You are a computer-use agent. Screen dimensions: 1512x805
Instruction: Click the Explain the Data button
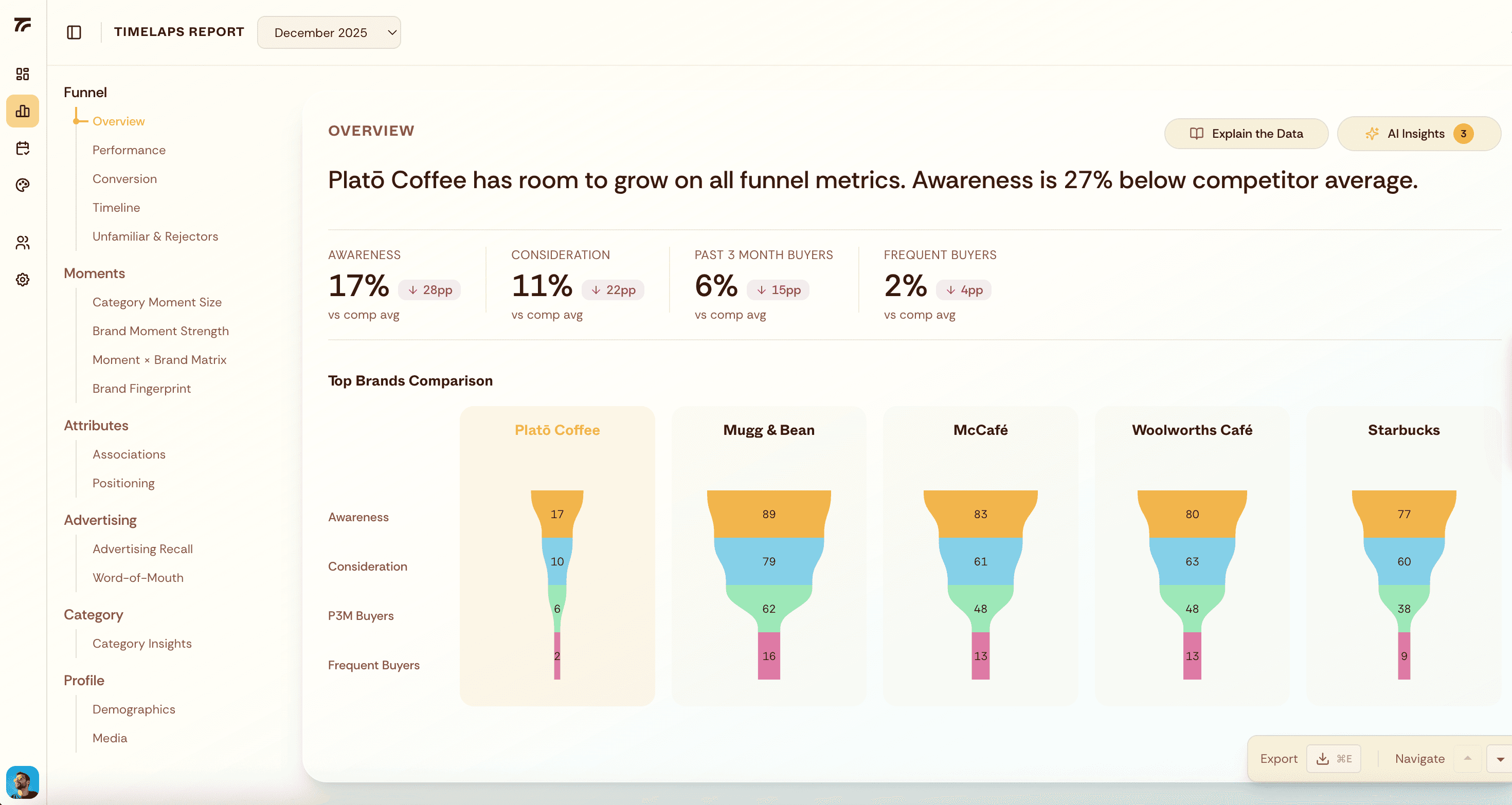(1246, 134)
